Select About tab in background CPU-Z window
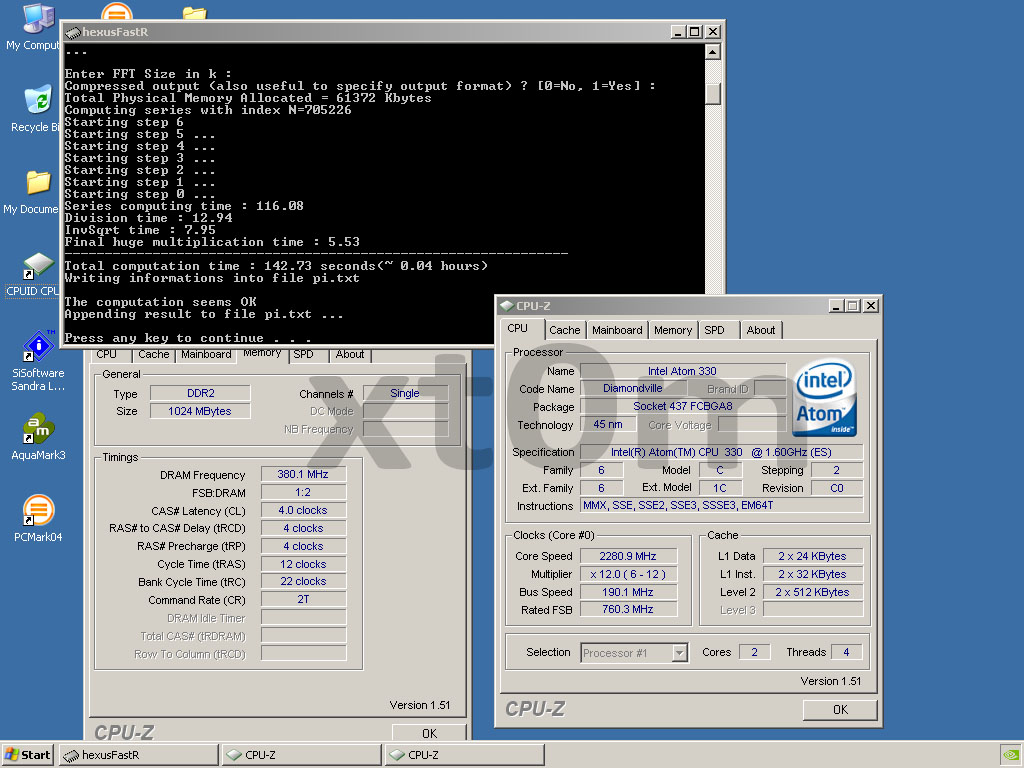 click(350, 355)
